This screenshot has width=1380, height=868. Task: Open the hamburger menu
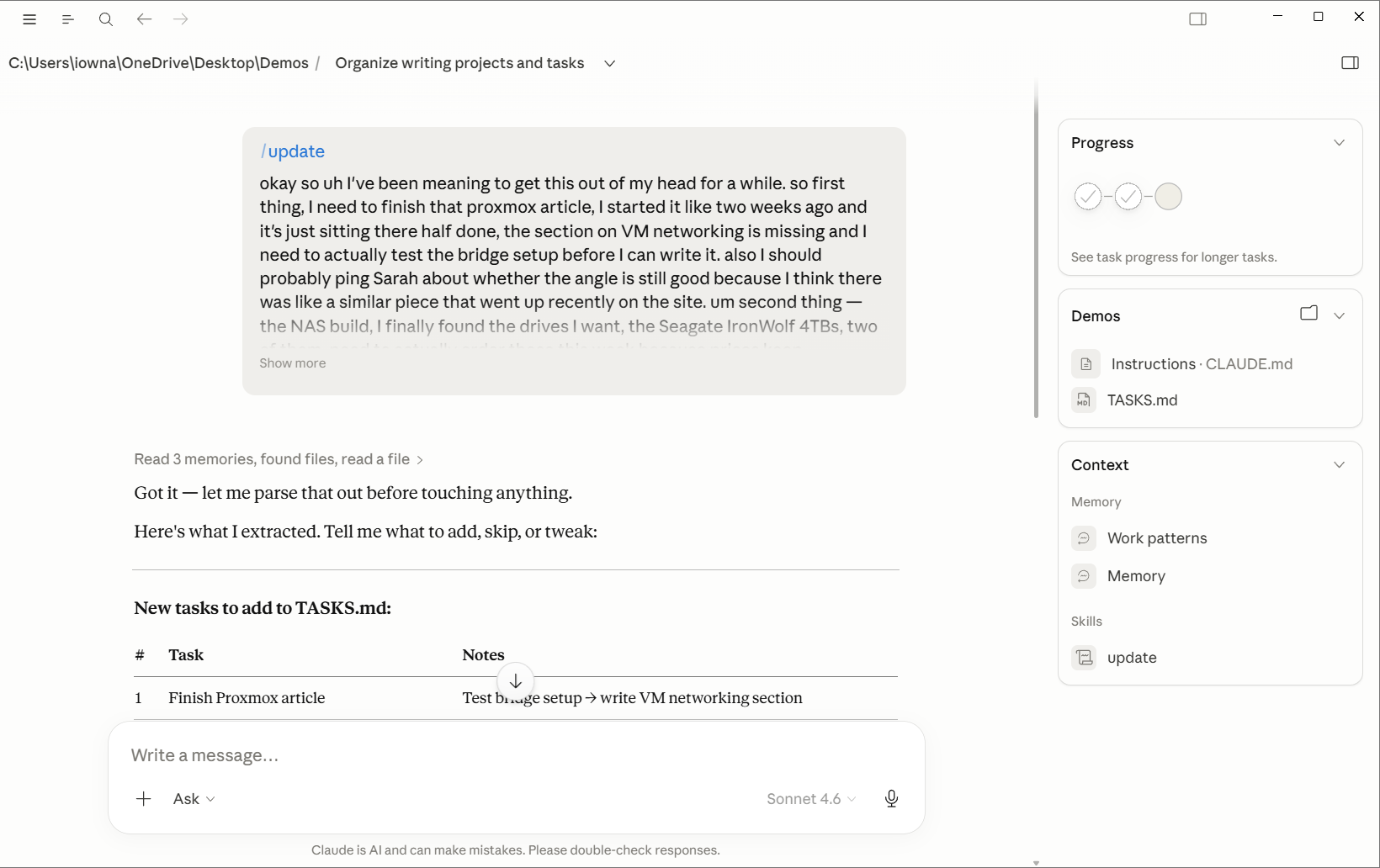click(29, 19)
